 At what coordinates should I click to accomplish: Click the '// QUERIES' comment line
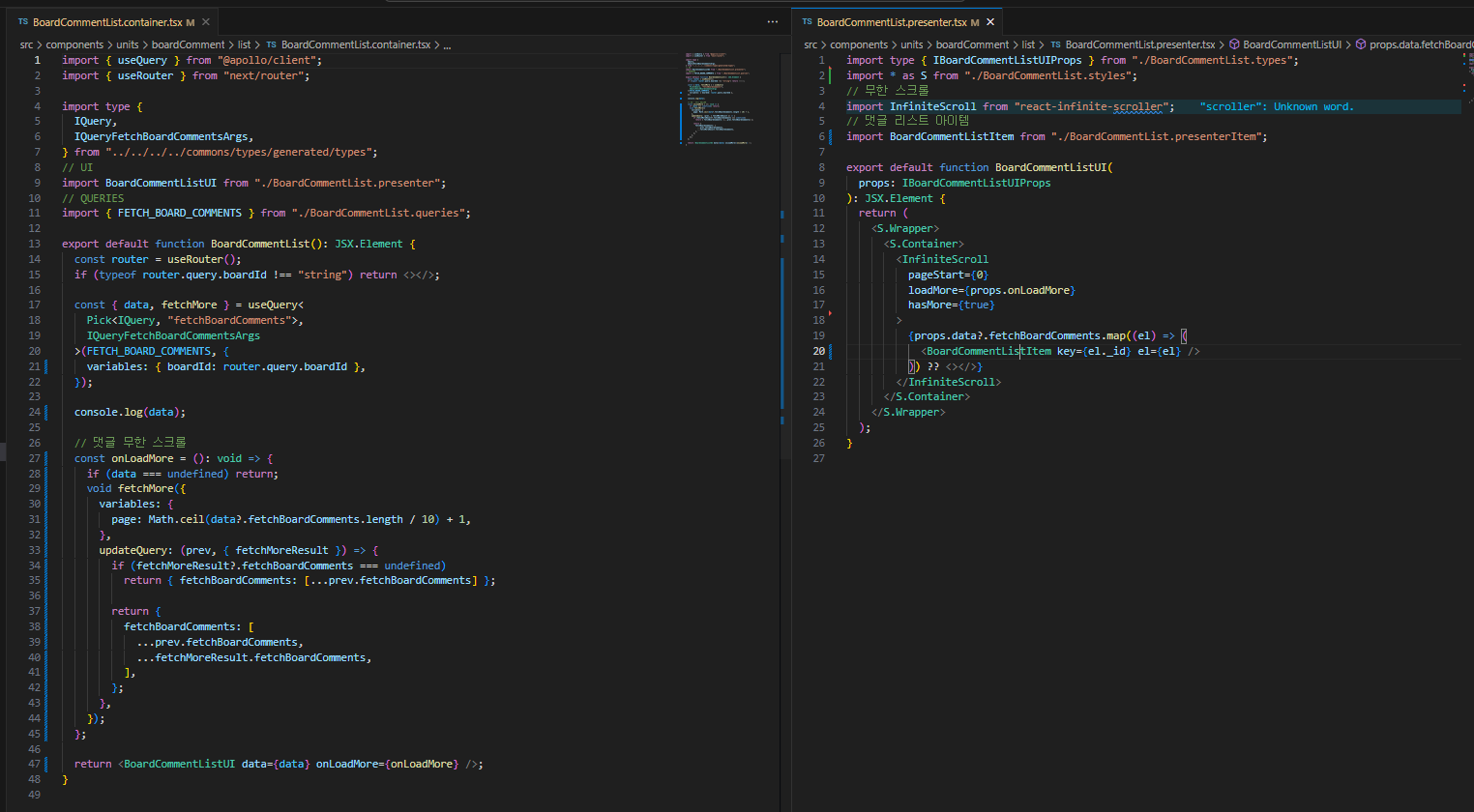[93, 198]
